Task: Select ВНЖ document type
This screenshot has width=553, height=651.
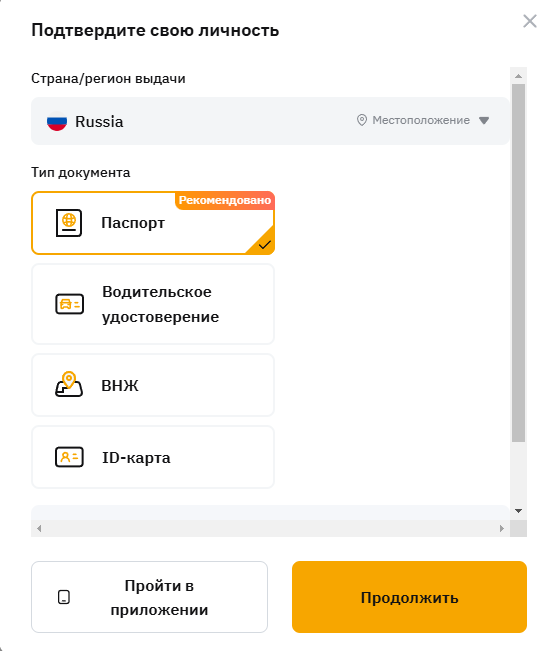Action: pyautogui.click(x=153, y=385)
